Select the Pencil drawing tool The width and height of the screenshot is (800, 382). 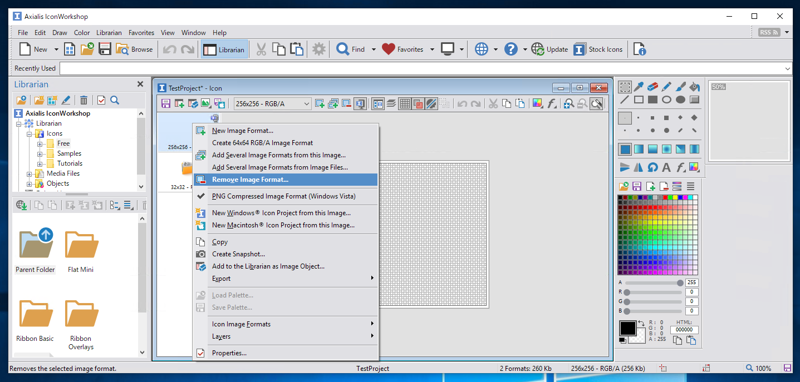click(x=666, y=87)
